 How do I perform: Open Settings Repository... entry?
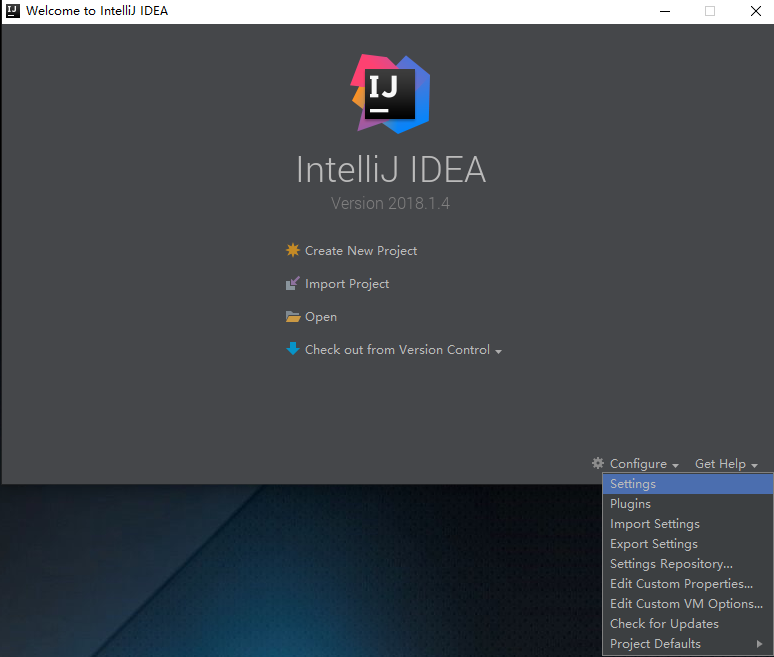click(688, 564)
